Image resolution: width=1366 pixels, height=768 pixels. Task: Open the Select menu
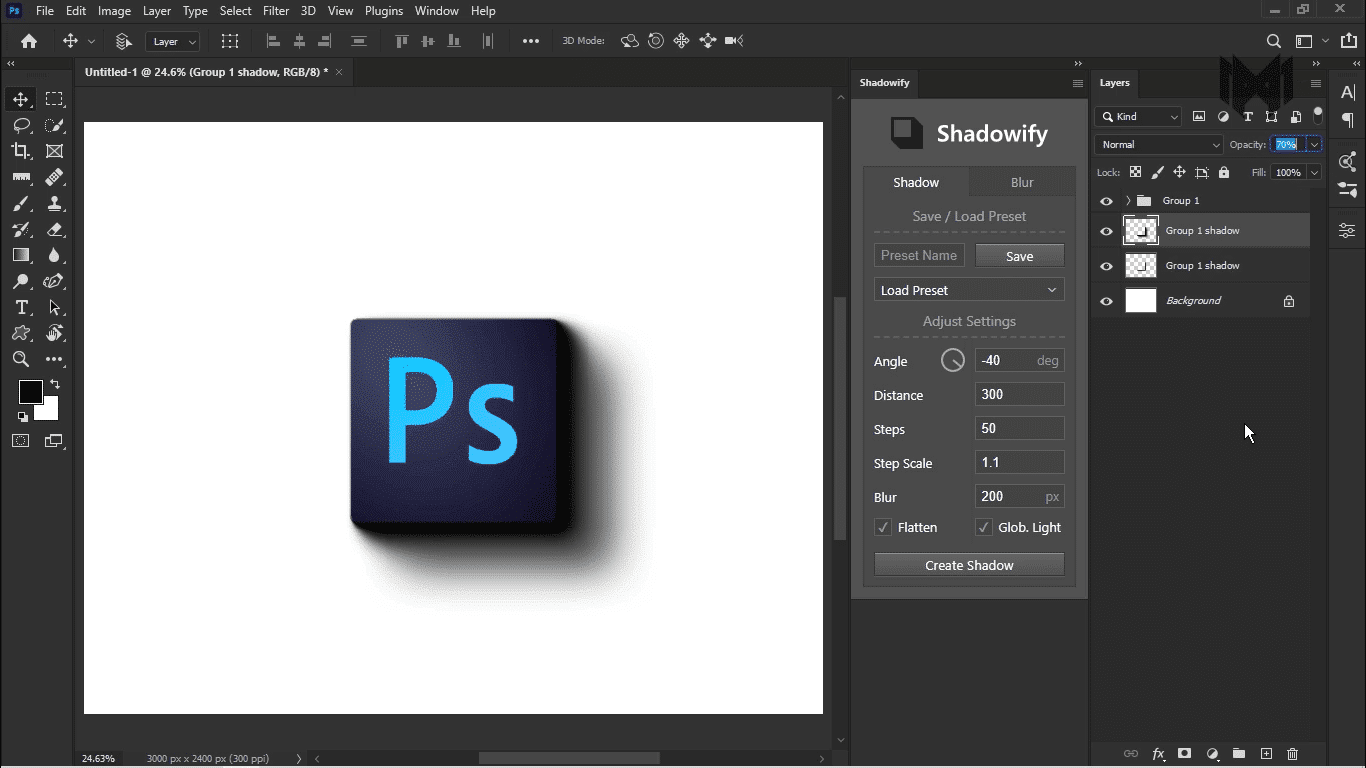tap(236, 11)
